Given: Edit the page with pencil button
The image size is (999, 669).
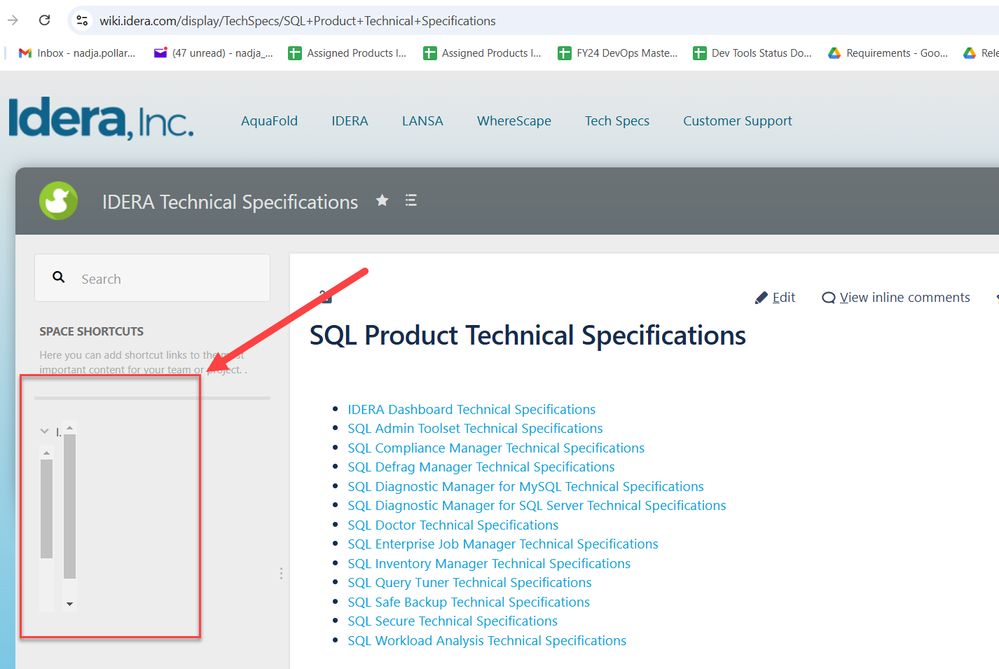Looking at the screenshot, I should pos(775,298).
